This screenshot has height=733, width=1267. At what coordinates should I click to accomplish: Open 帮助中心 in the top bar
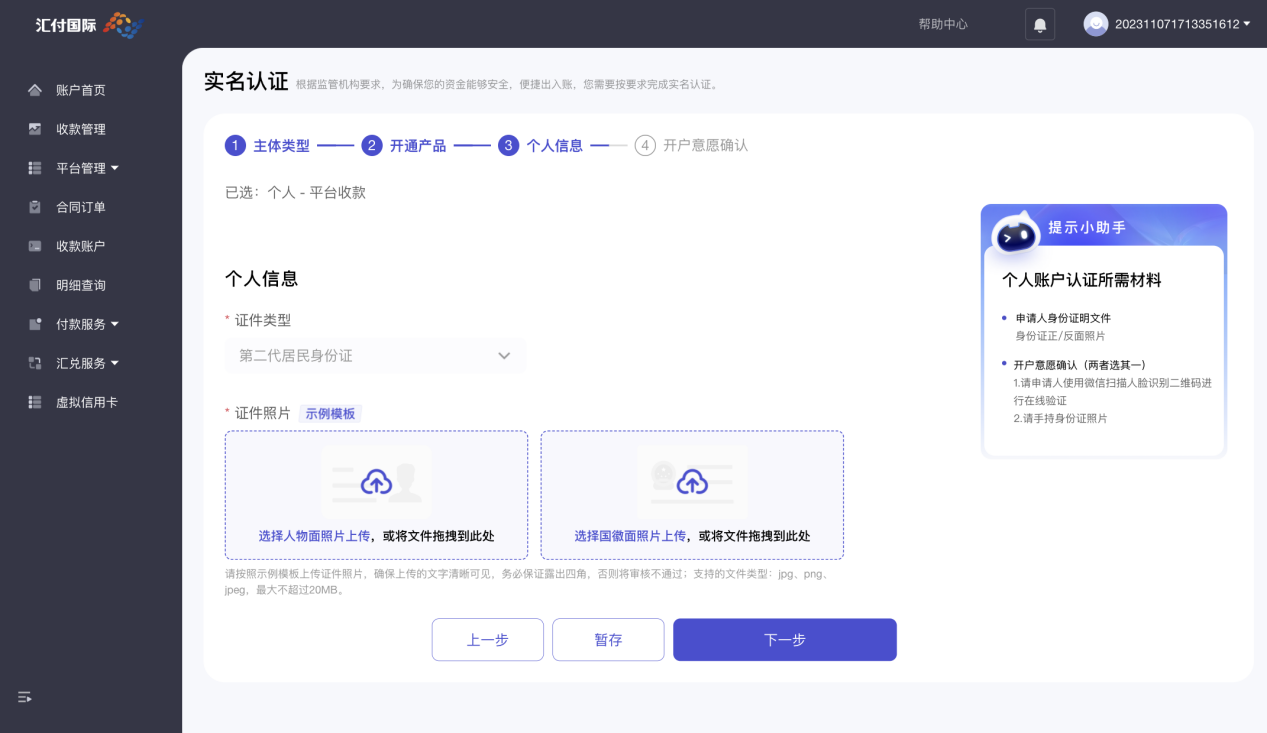pos(943,24)
